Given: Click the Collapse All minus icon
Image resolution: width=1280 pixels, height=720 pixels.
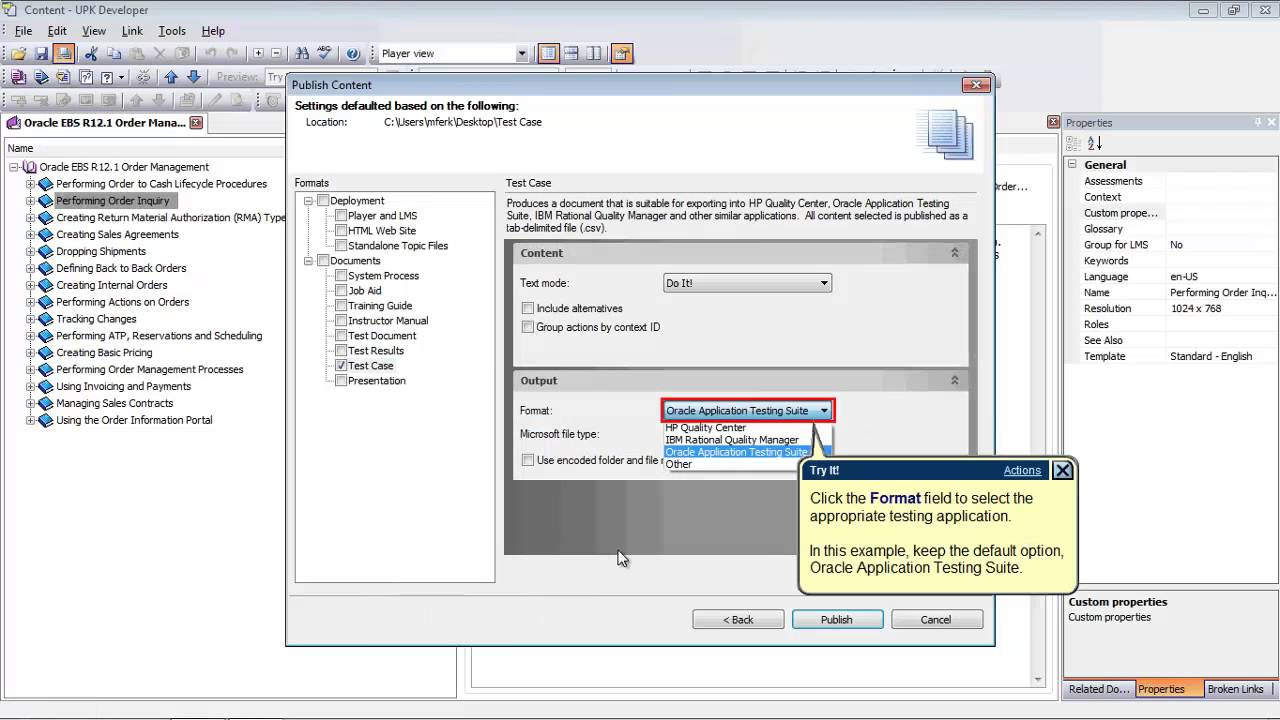Looking at the screenshot, I should coord(276,53).
